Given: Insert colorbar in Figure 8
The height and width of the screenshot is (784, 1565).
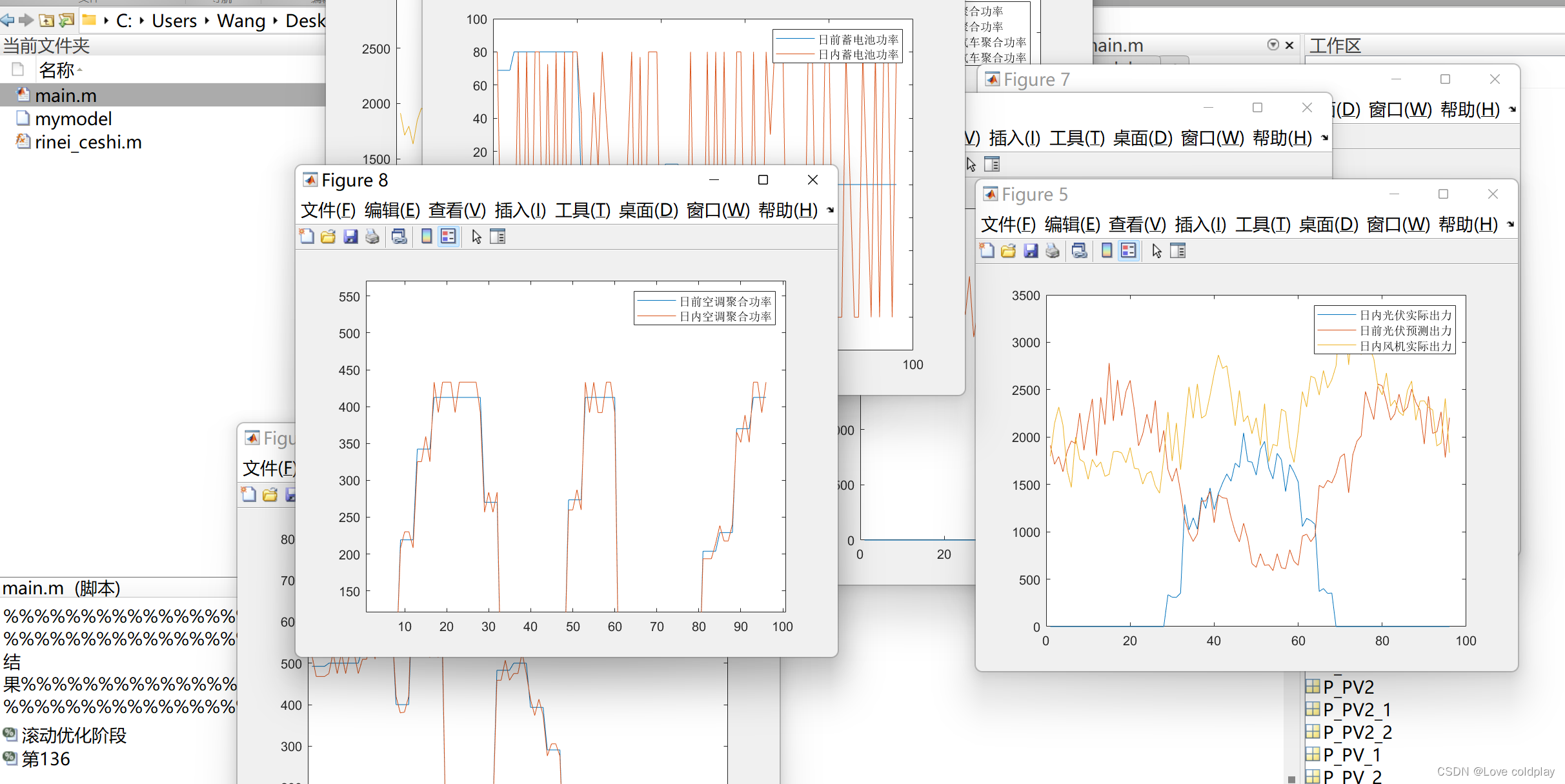Looking at the screenshot, I should (x=427, y=237).
